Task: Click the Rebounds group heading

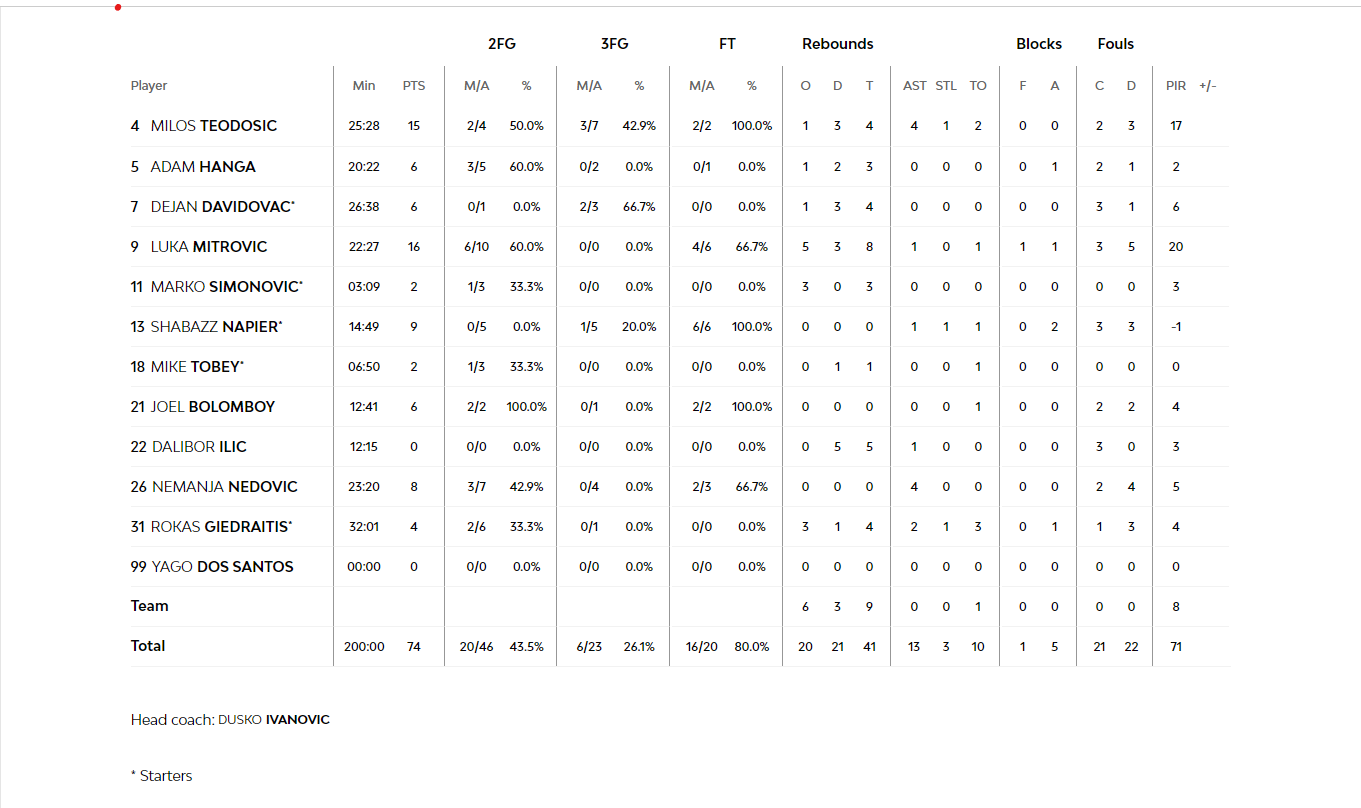Action: [837, 44]
